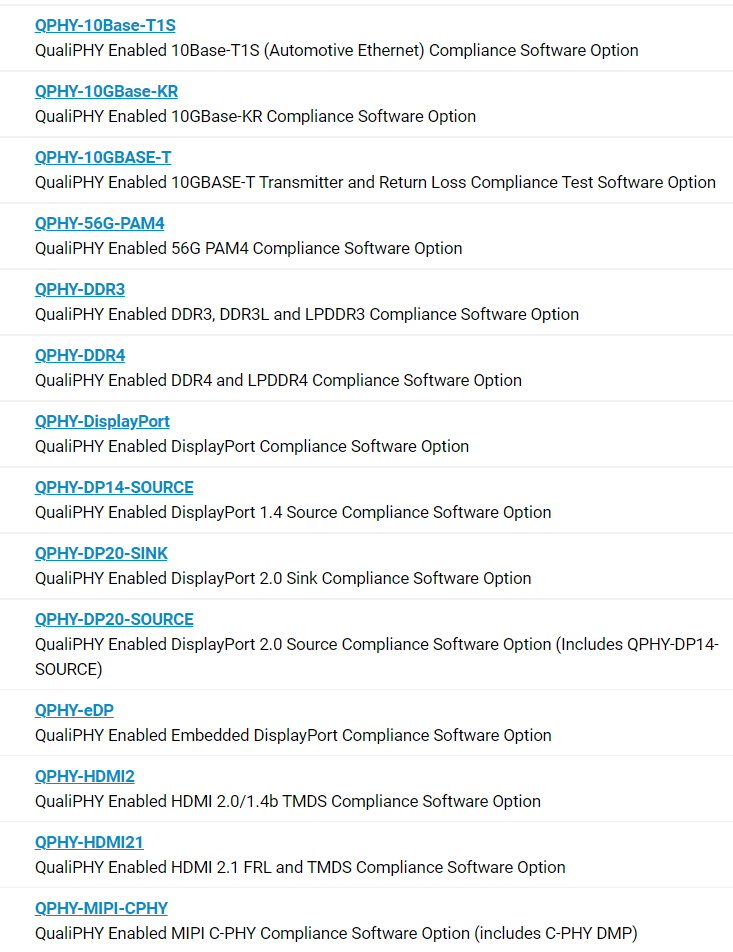Viewport: 733px width, 952px height.
Task: Follow the QPHY-10GBASE-T link
Action: (103, 158)
